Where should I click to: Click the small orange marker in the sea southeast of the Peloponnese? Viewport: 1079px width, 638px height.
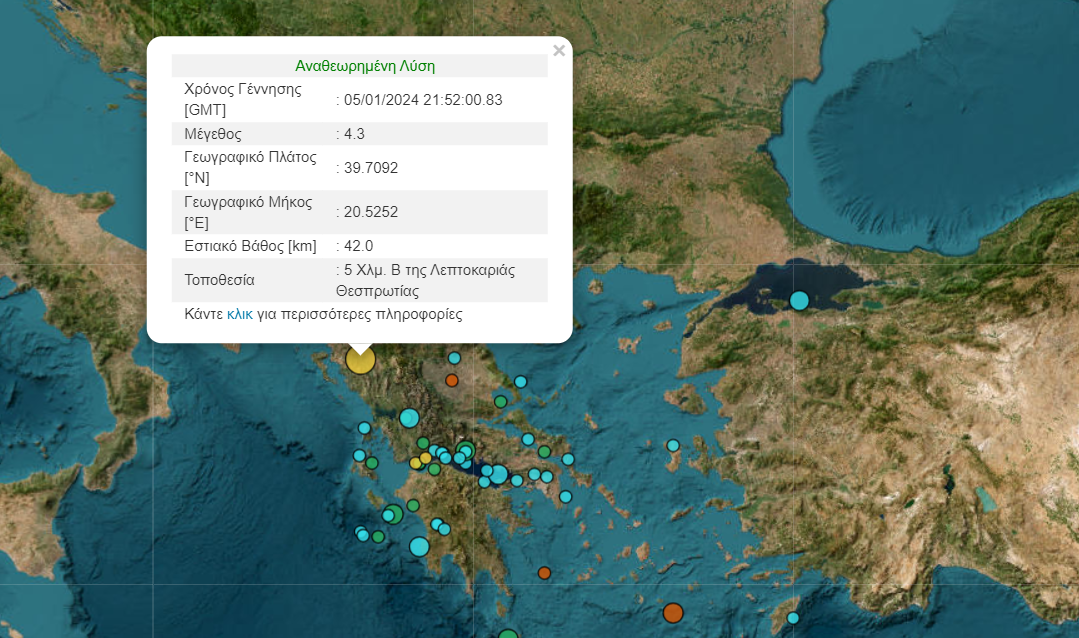(544, 573)
